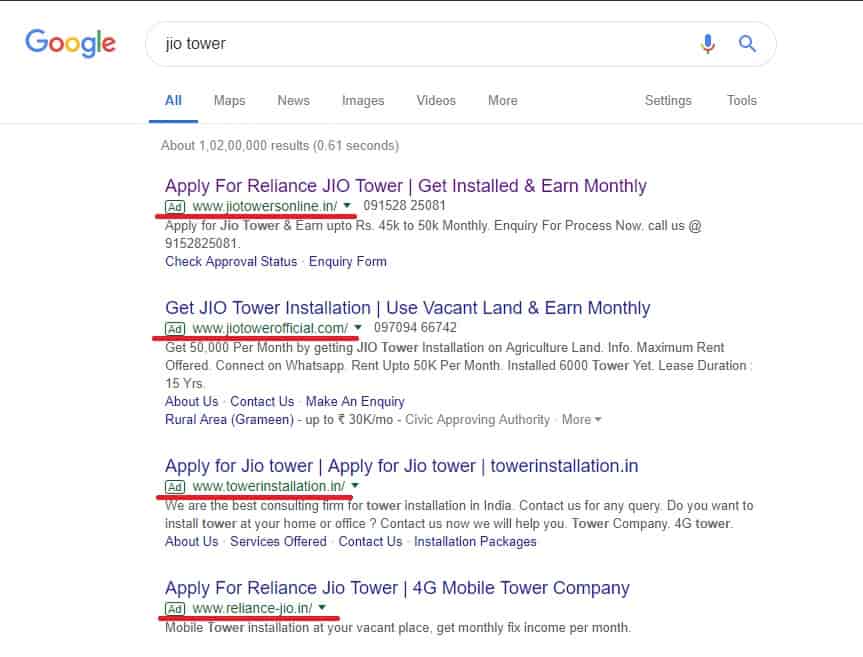Screen dimensions: 863x657
Task: Open the News results tab
Action: 293,100
